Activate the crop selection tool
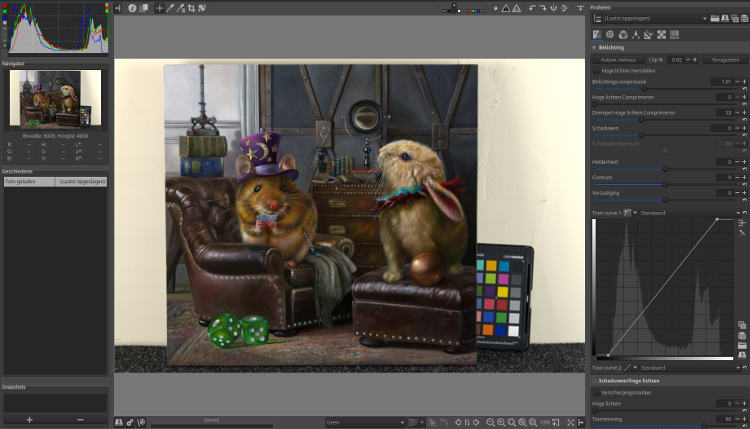 191,8
